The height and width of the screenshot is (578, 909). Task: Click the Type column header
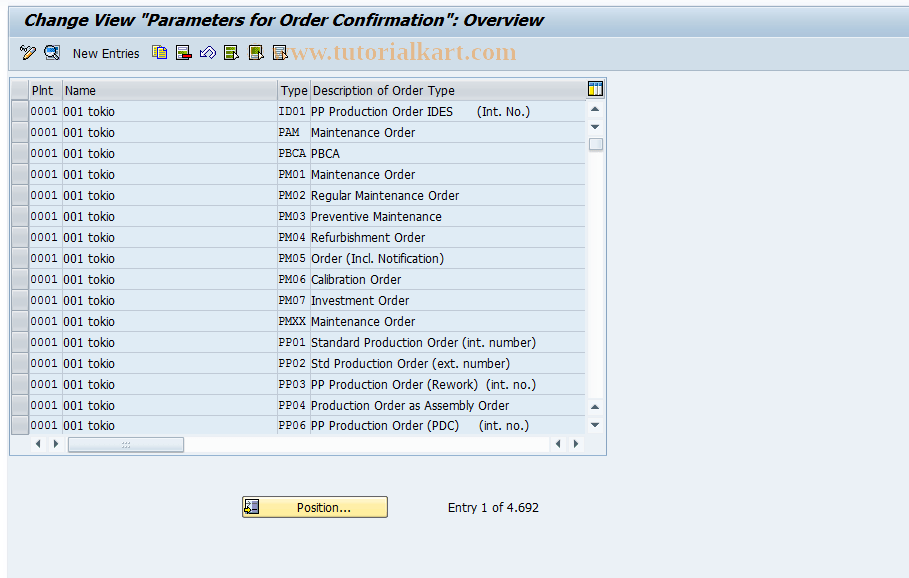293,89
